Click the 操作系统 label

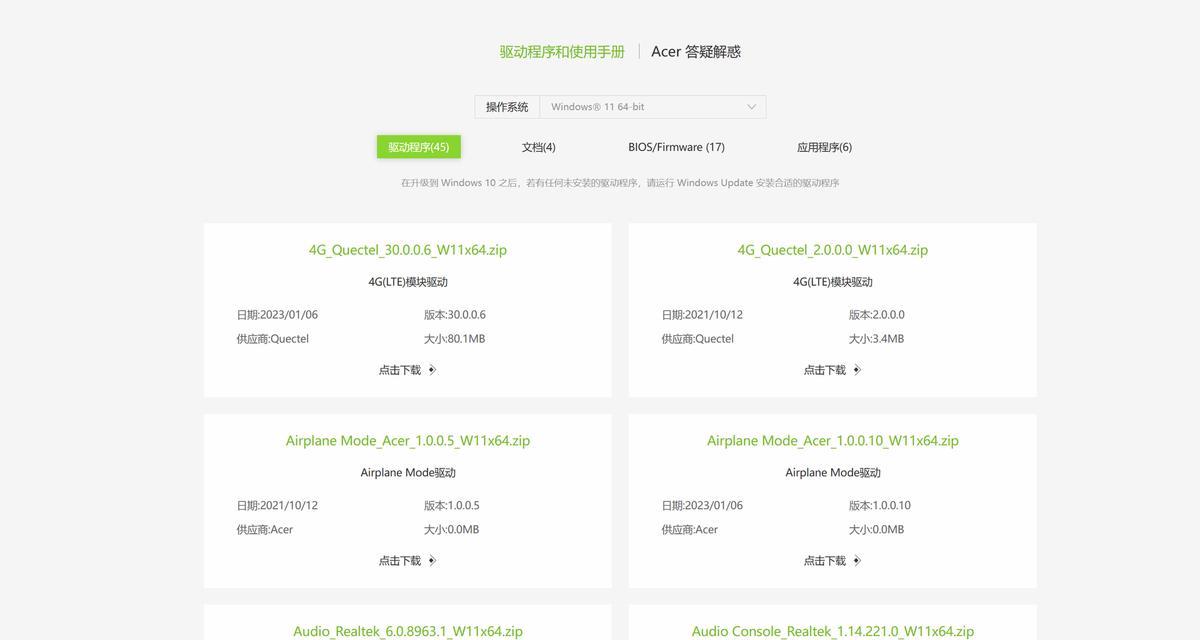[507, 107]
